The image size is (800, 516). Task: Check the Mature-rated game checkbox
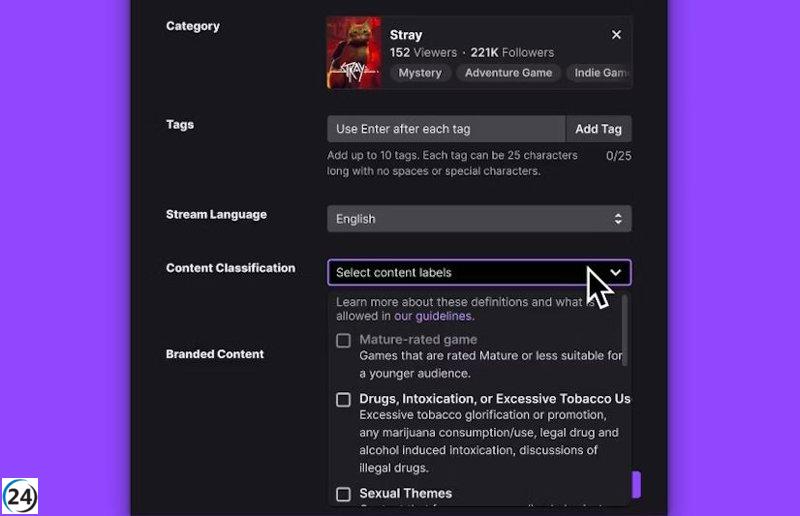click(343, 340)
